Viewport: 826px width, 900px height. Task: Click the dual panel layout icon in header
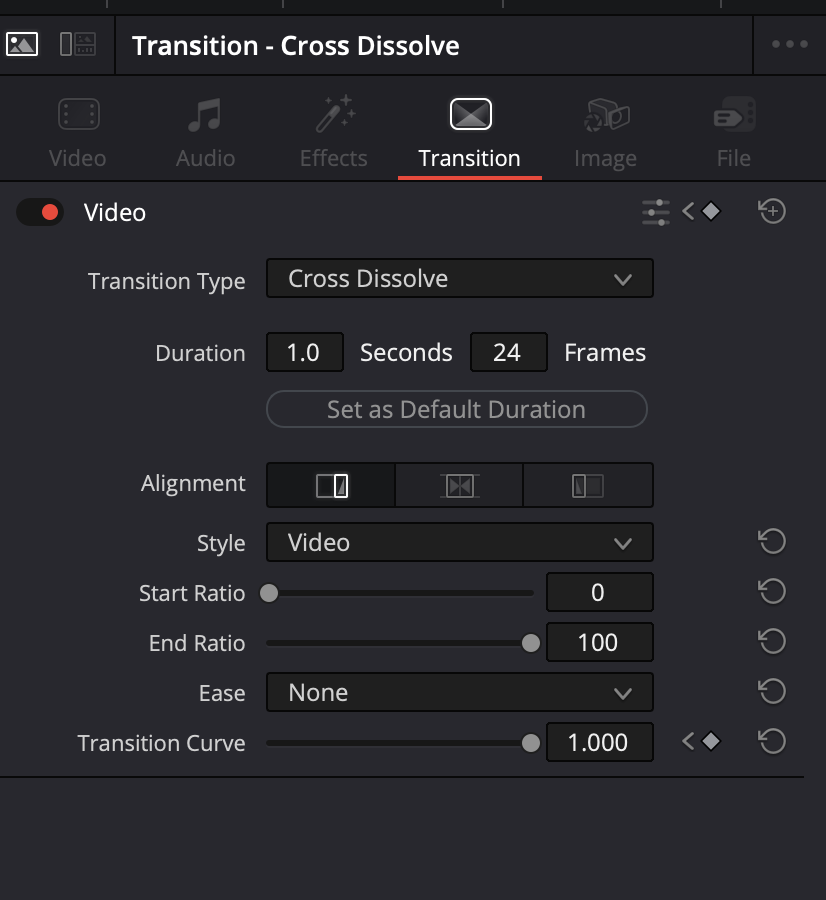77,44
